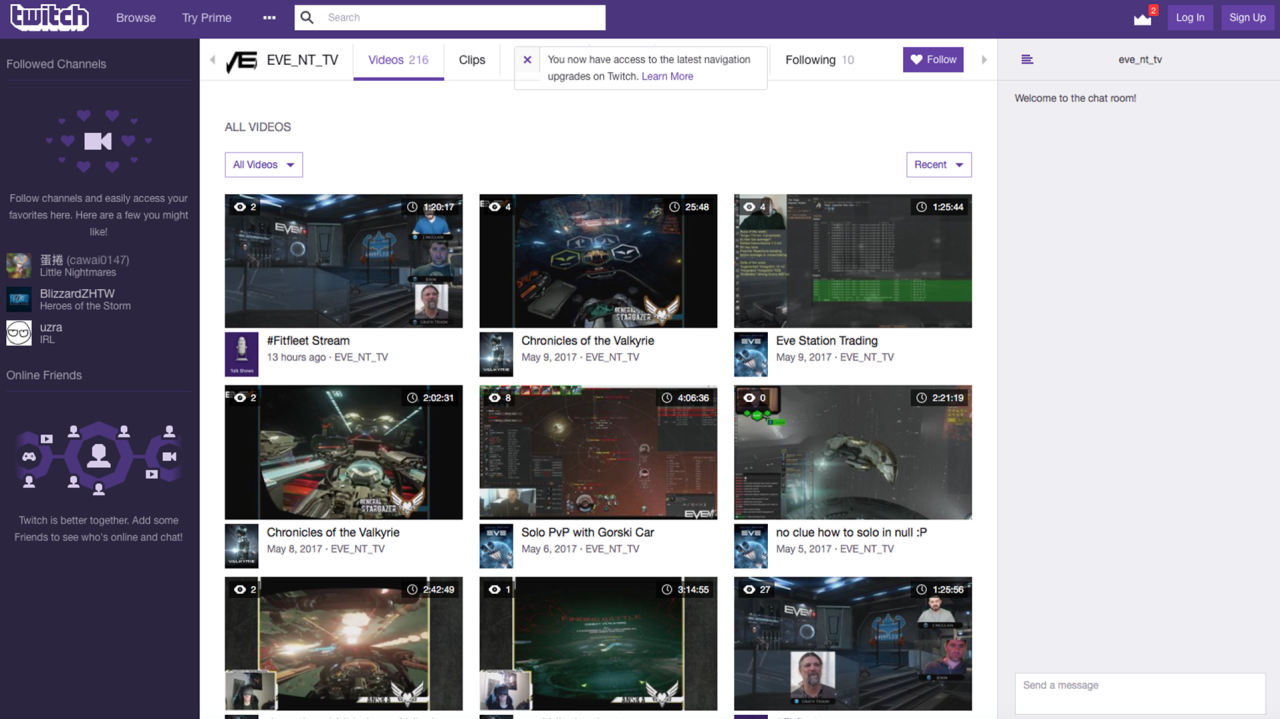The image size is (1280, 719).
Task: Click the Learn More link
Action: click(667, 76)
